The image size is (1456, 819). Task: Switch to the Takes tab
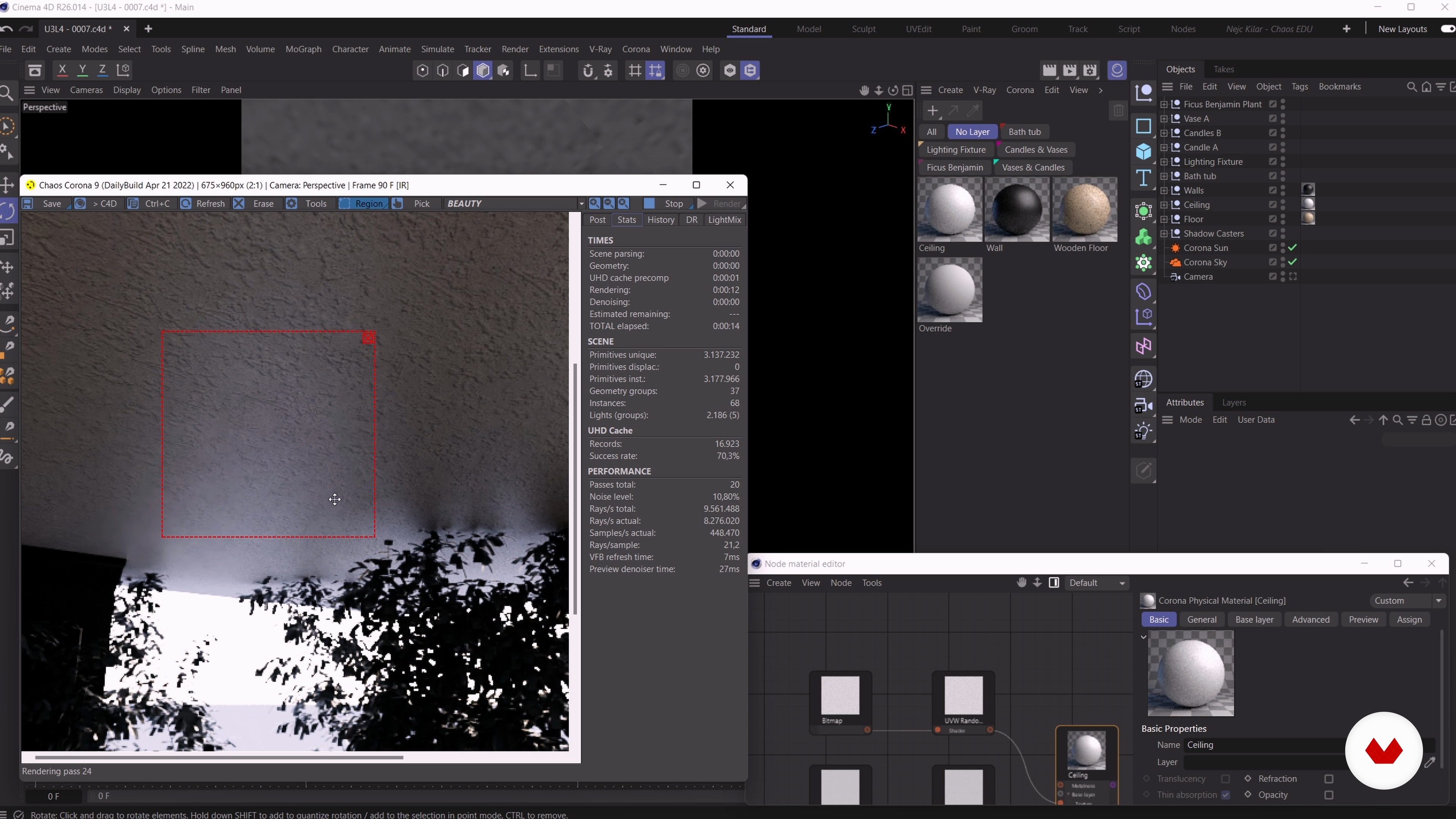[x=1224, y=69]
